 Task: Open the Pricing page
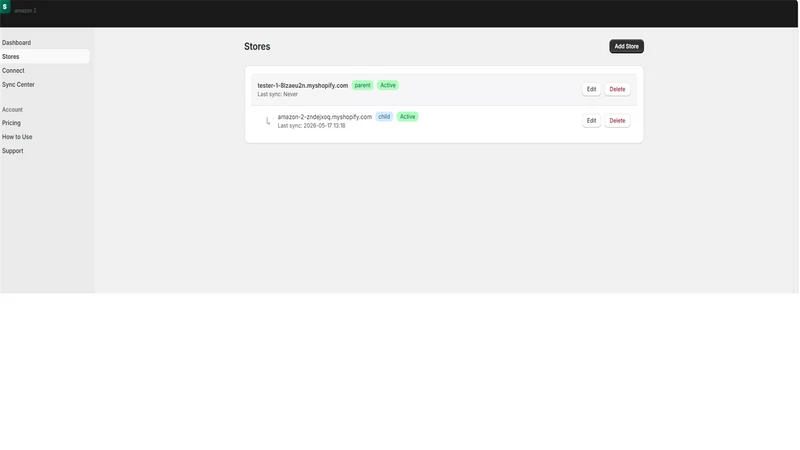[11, 123]
